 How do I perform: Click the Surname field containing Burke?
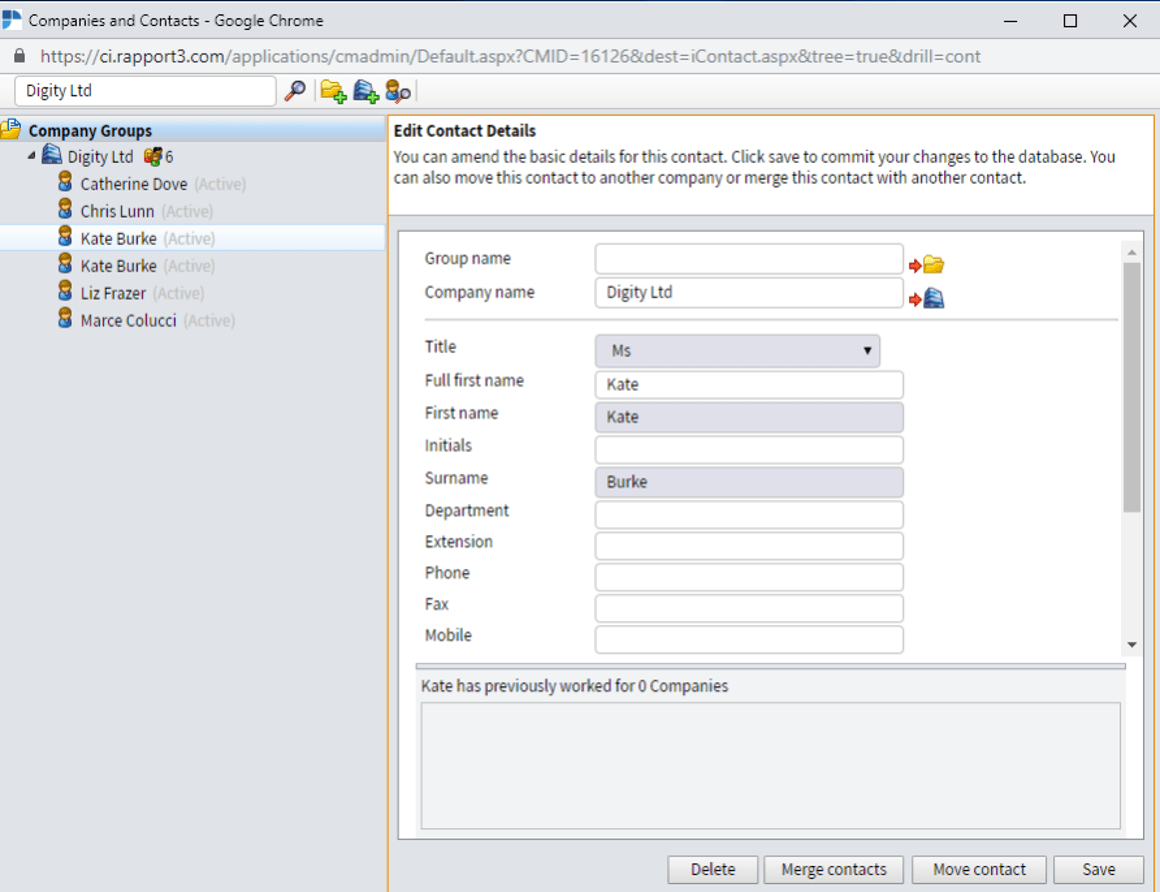coord(749,482)
